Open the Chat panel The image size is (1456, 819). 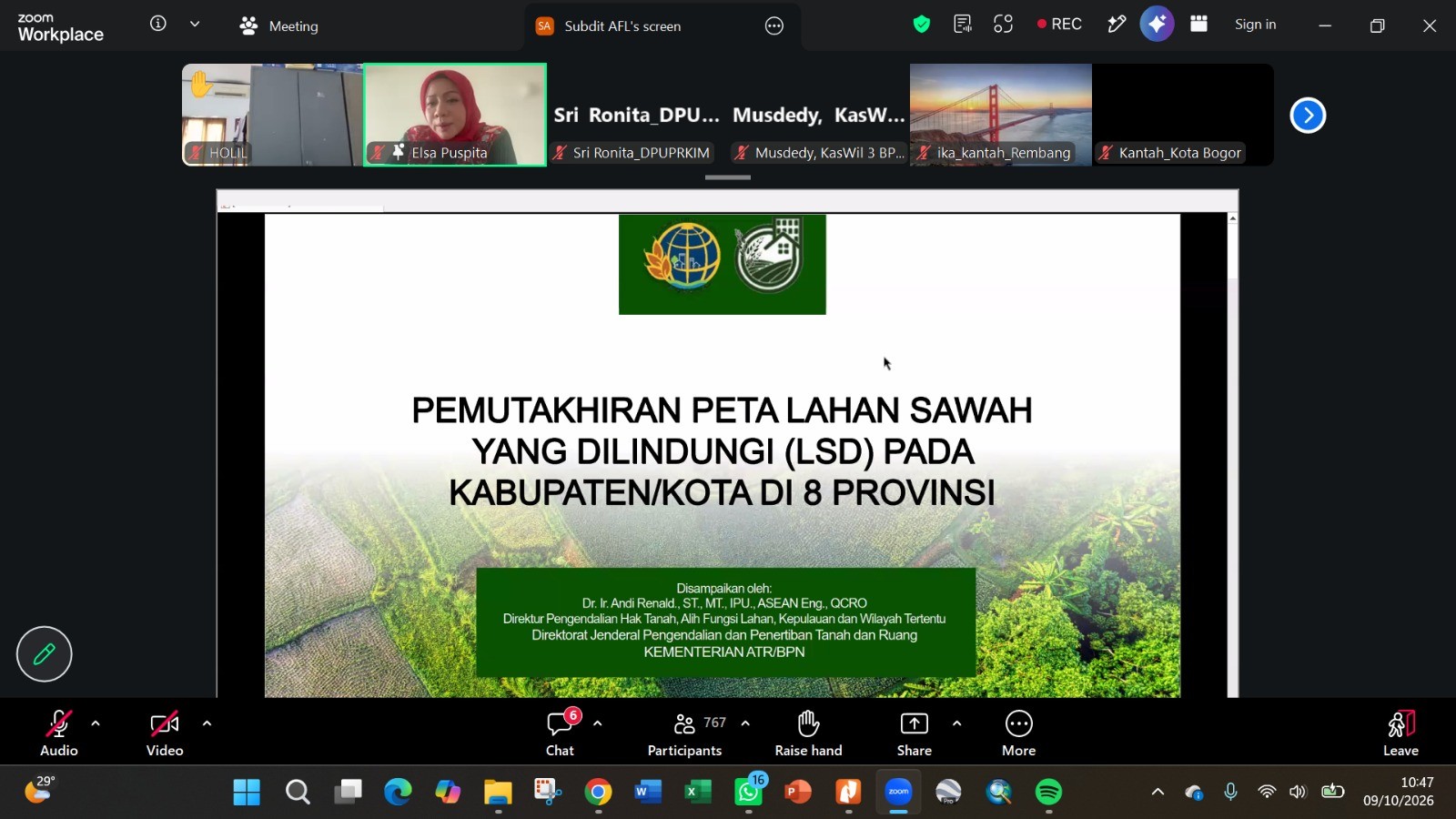561,733
